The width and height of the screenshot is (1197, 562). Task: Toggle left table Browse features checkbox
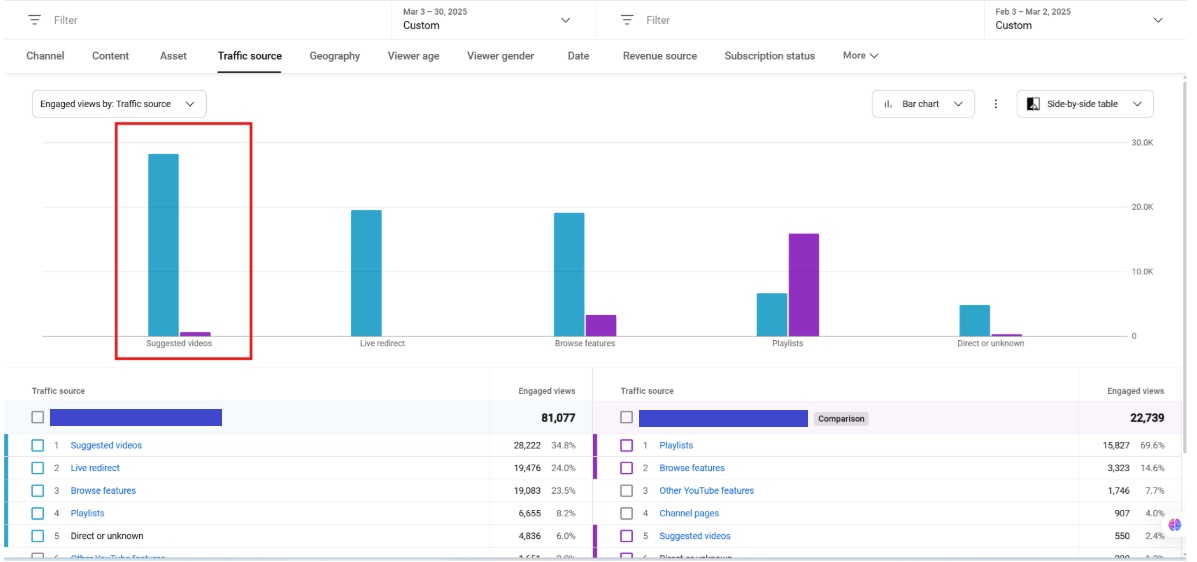pyautogui.click(x=37, y=491)
